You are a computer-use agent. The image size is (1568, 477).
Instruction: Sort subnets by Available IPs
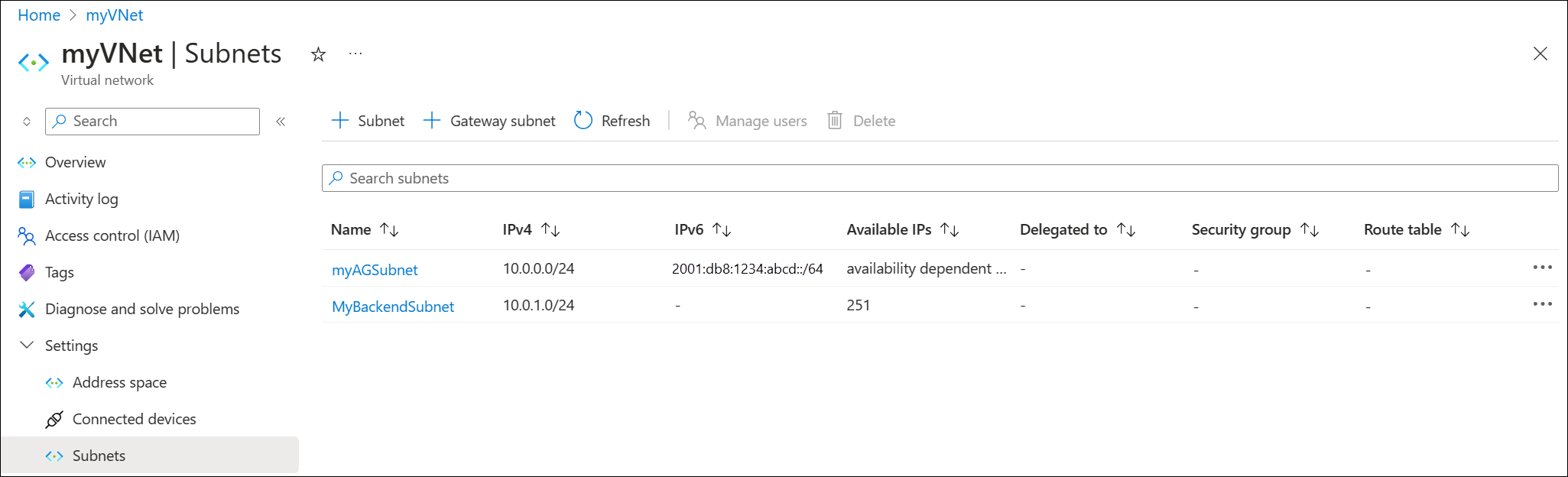[950, 229]
